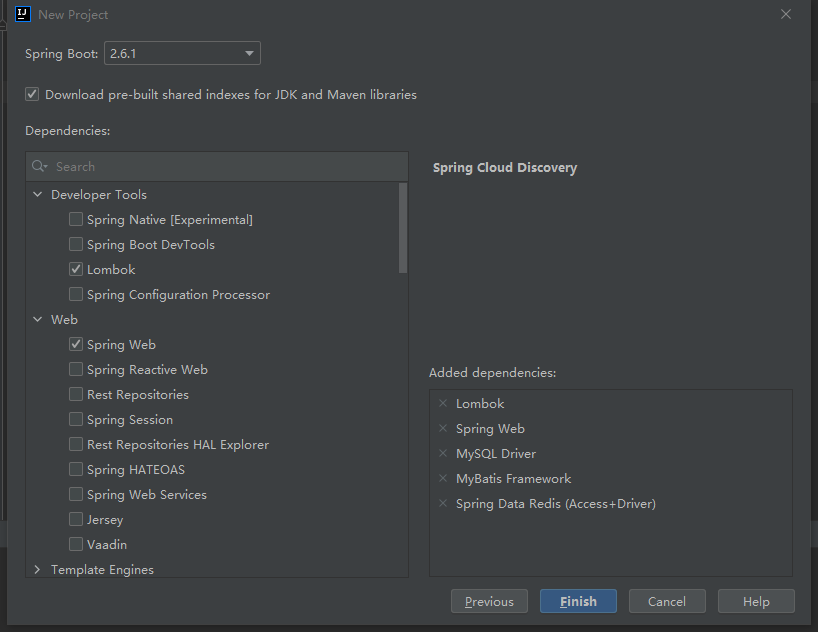Focus the dependencies Search field
818x632 pixels.
click(x=216, y=166)
